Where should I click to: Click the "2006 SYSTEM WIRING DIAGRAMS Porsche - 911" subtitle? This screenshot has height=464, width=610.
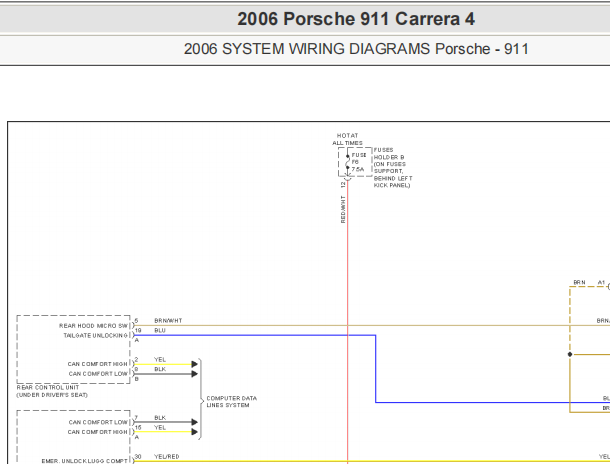356,49
